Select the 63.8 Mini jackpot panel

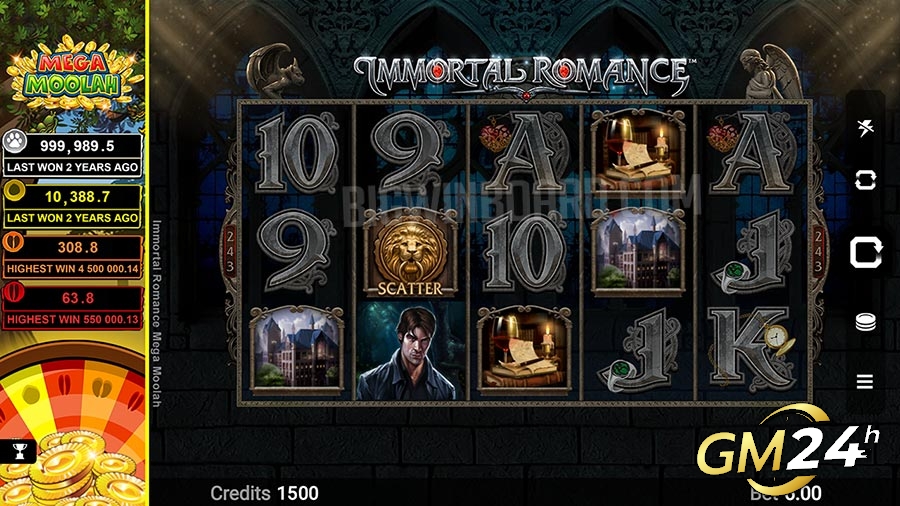tap(72, 305)
